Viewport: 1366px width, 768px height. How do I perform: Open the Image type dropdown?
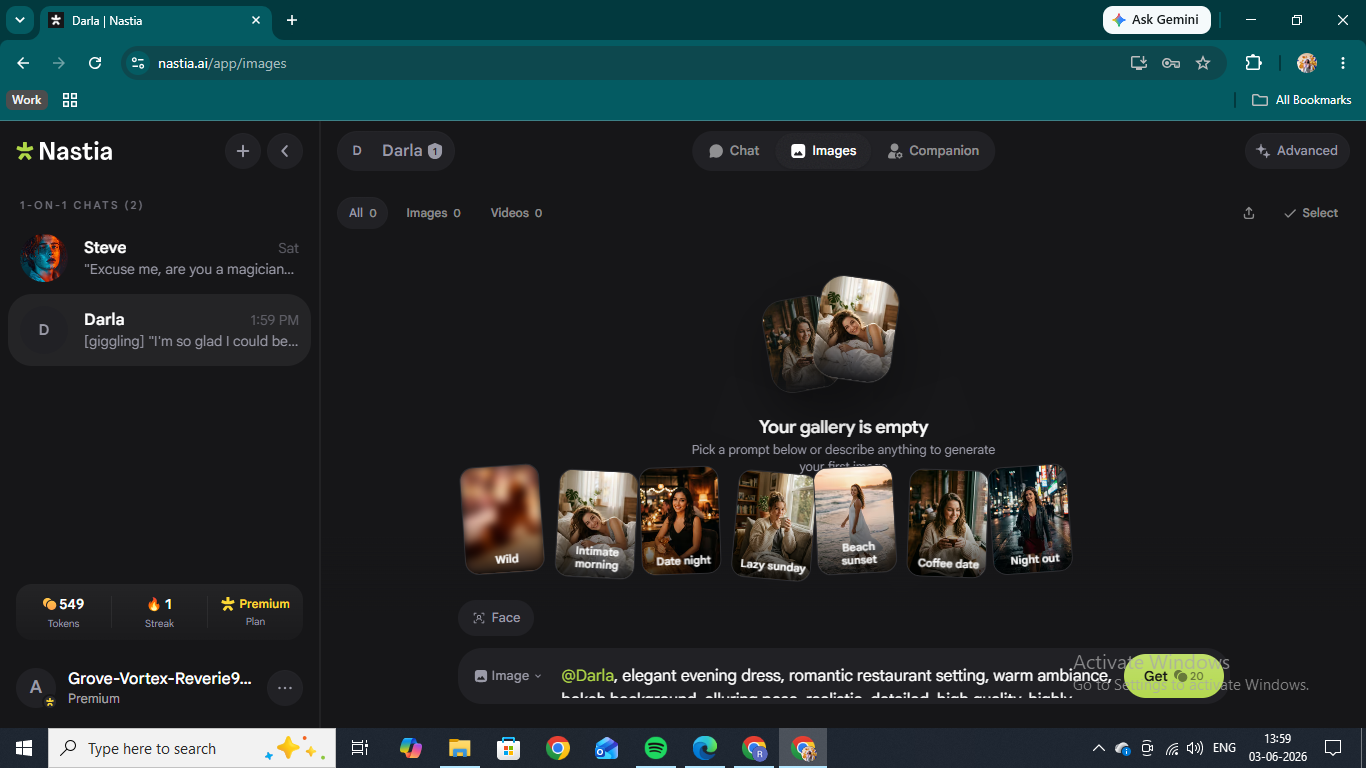[508, 676]
